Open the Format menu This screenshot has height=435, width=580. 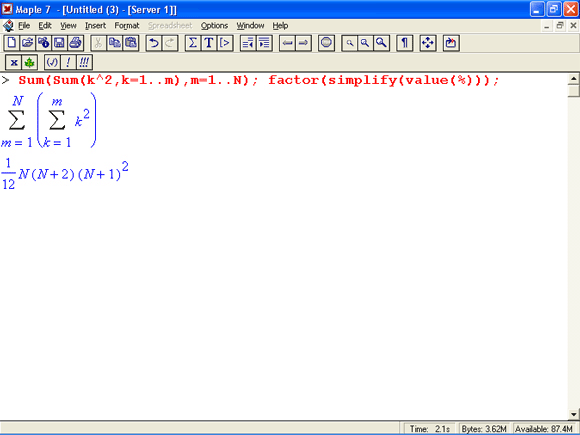(x=127, y=26)
